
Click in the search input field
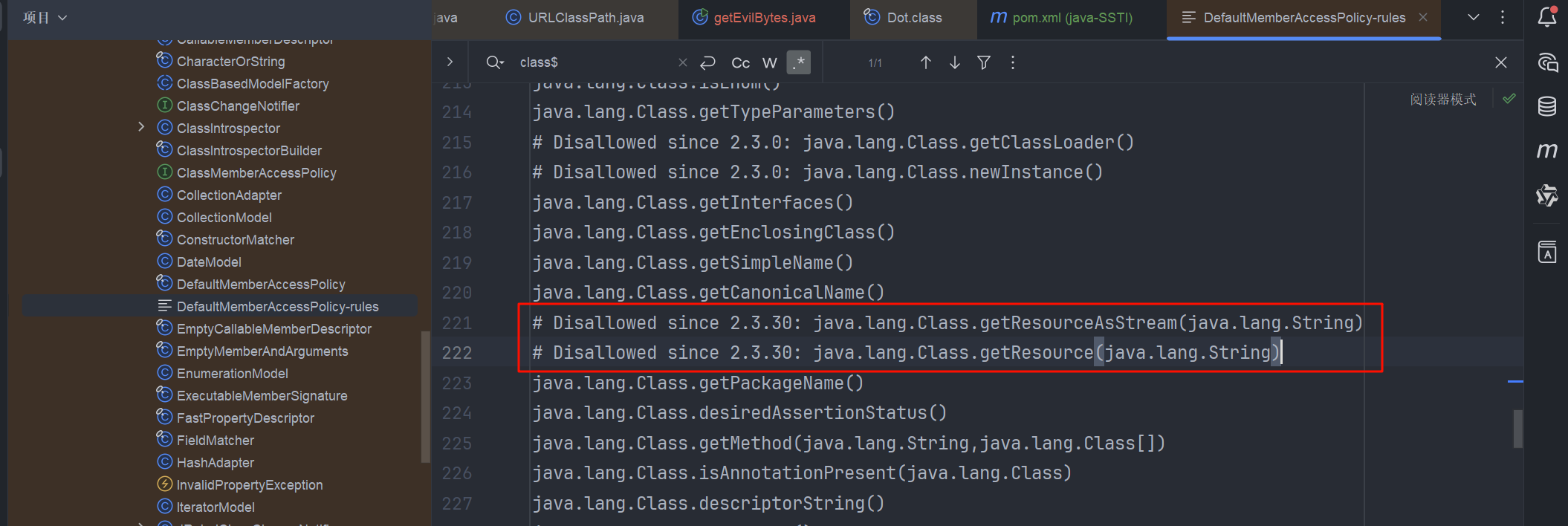click(595, 62)
